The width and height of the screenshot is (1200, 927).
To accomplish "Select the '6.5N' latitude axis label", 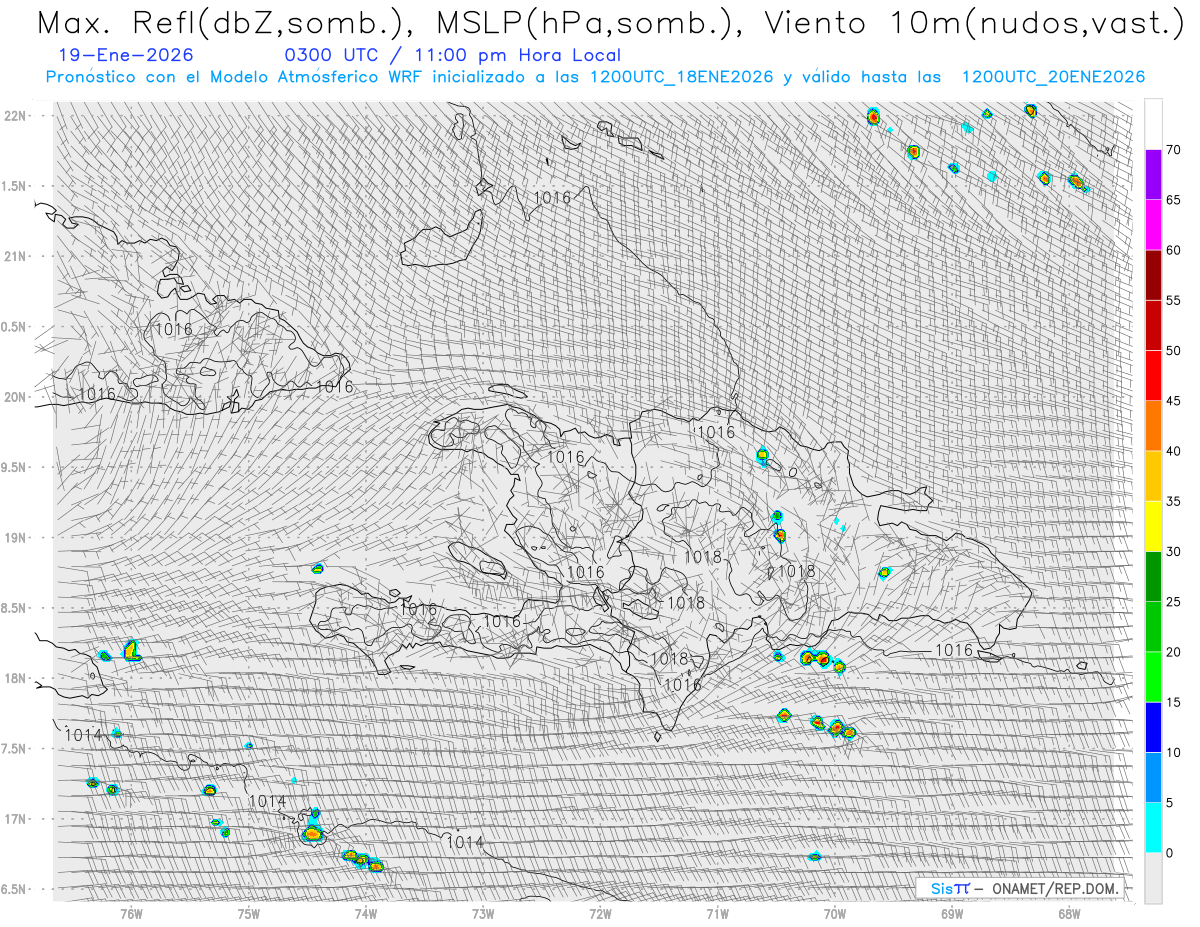I will [x=15, y=889].
